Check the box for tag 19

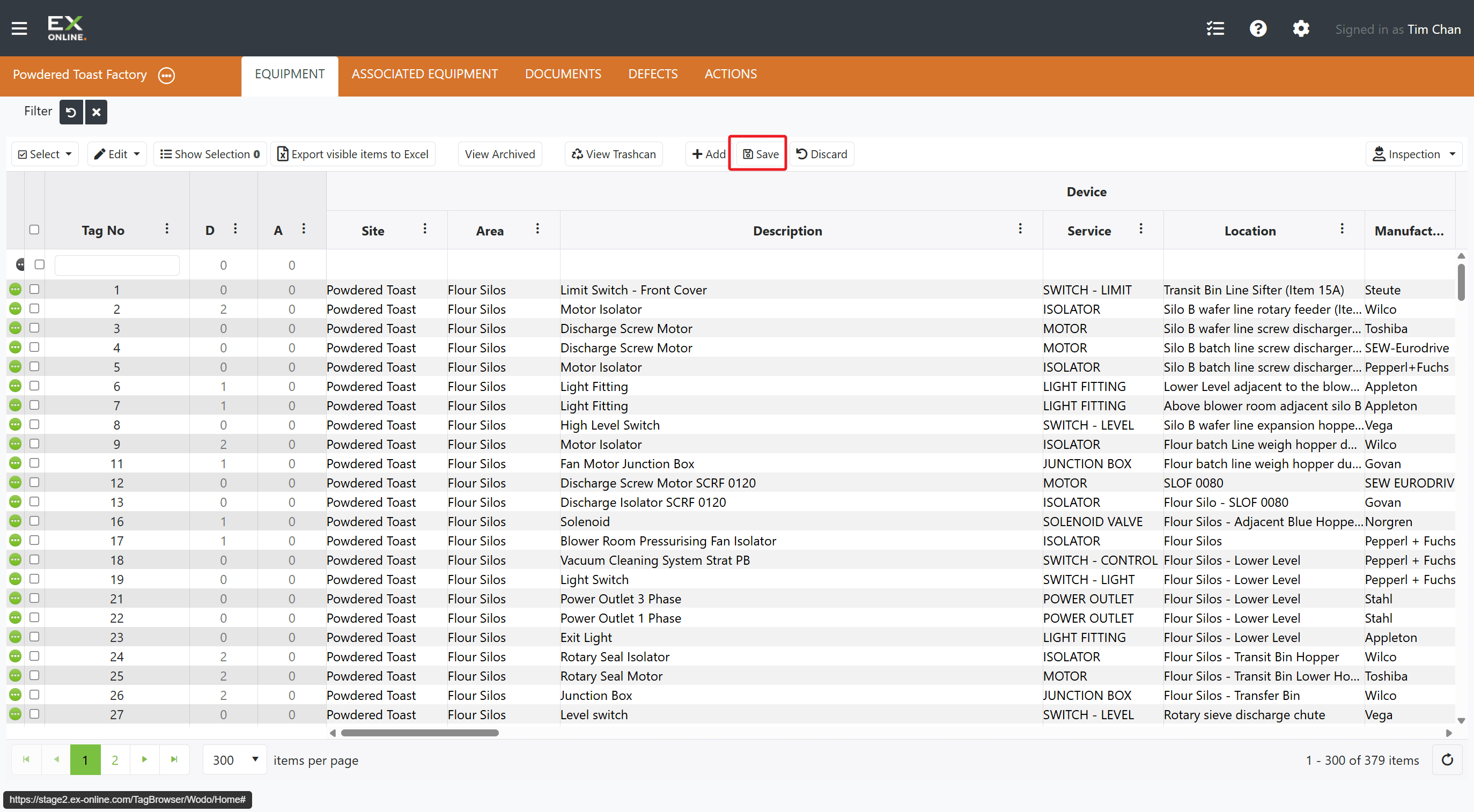34,579
